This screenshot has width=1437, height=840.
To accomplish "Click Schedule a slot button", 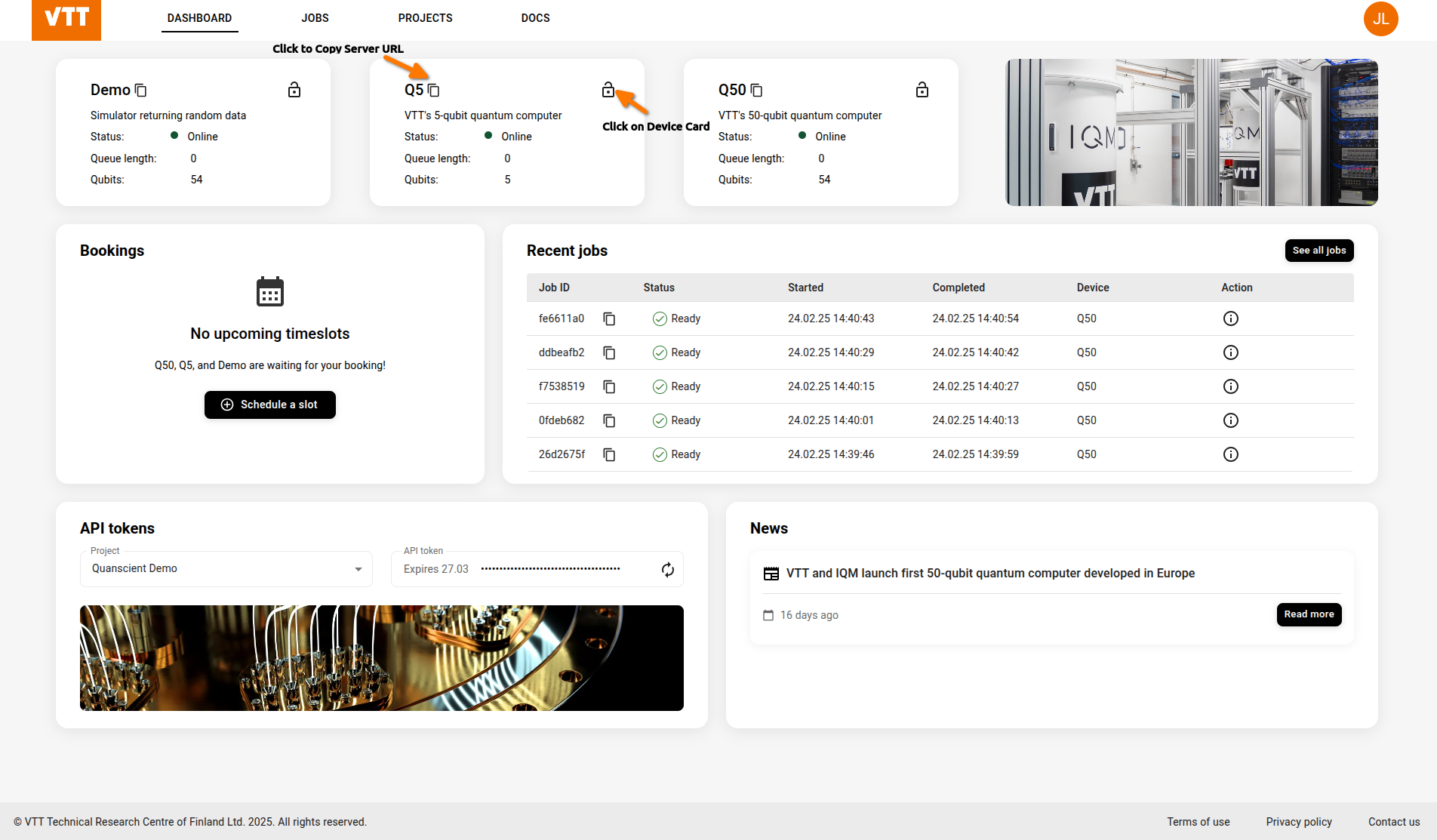I will (270, 405).
